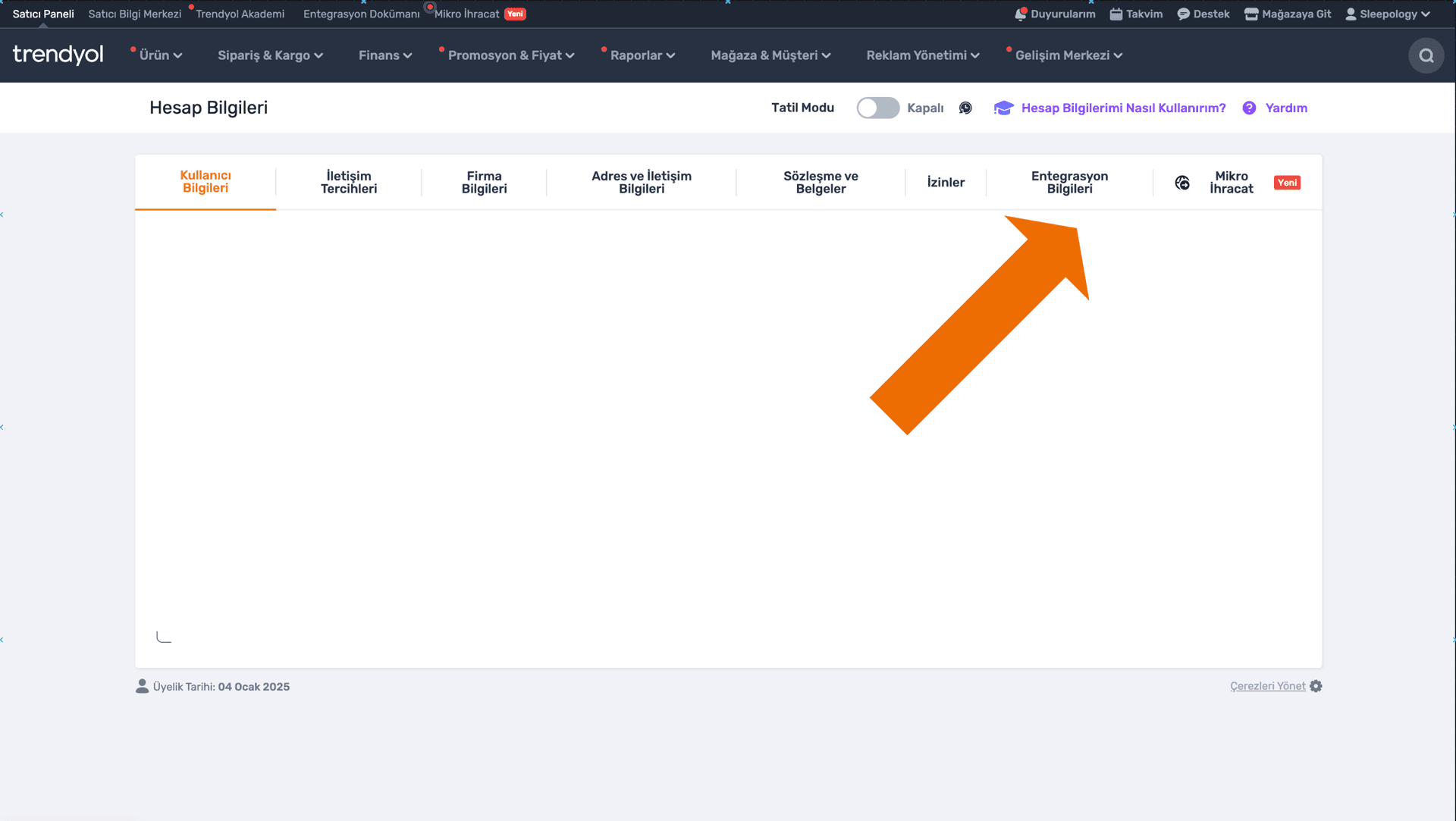
Task: Click the WhatsApp icon beside Kapalı
Action: tap(965, 108)
